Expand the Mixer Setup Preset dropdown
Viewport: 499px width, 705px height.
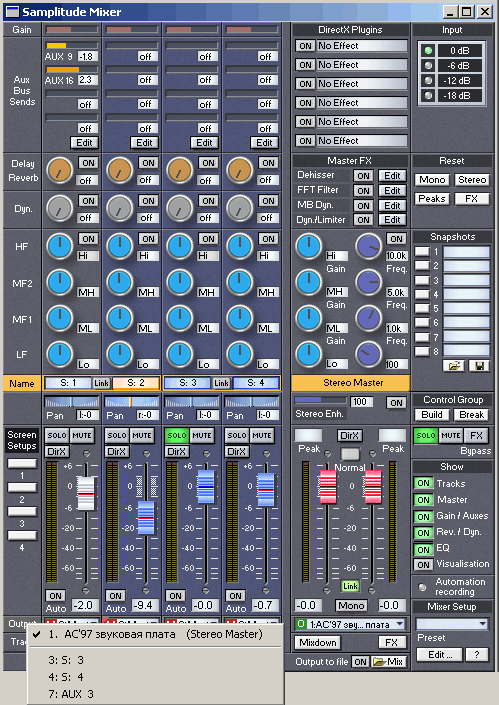(452, 624)
